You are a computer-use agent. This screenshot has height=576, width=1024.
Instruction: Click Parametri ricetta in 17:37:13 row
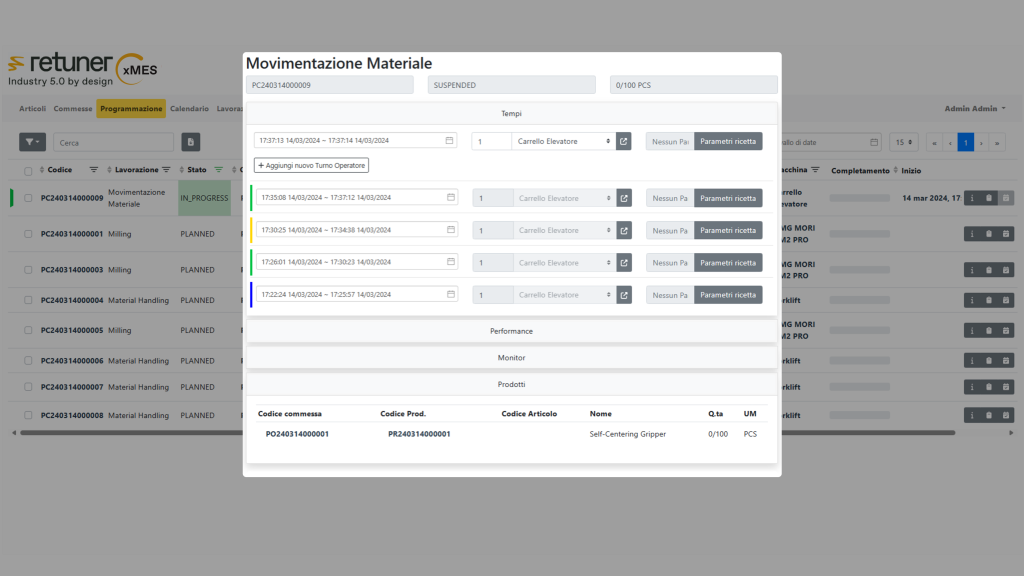pyautogui.click(x=728, y=141)
